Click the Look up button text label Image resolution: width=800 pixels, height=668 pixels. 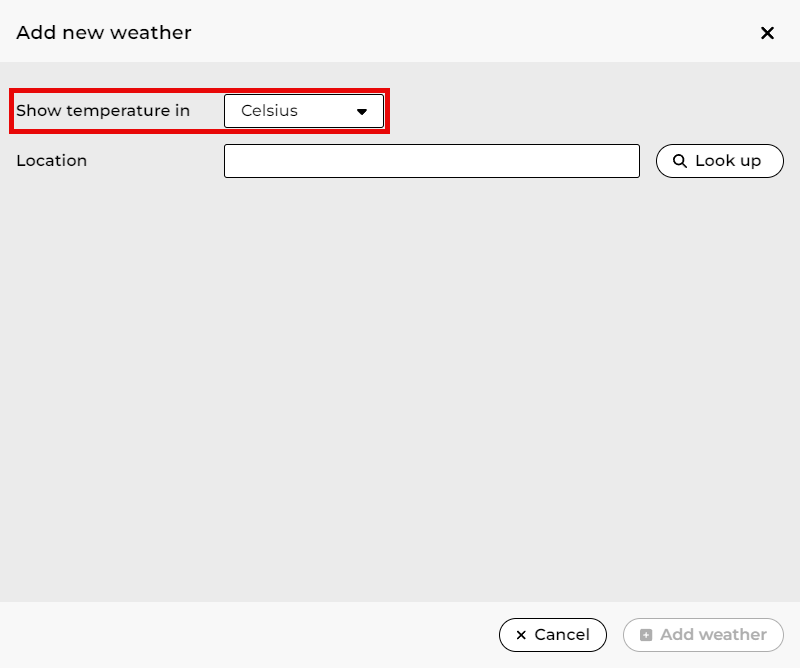coord(728,161)
